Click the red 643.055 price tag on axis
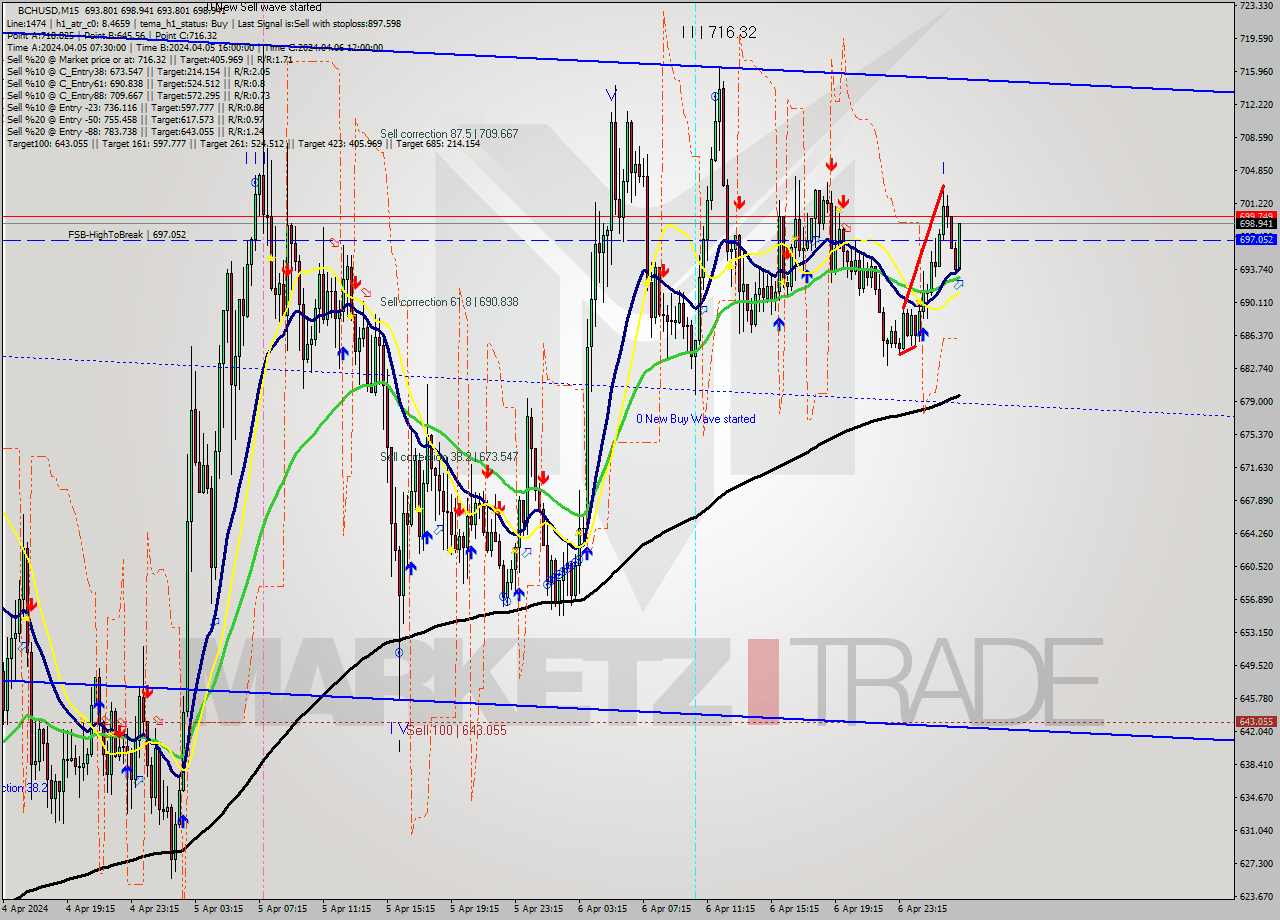This screenshot has height=920, width=1280. tap(1256, 721)
